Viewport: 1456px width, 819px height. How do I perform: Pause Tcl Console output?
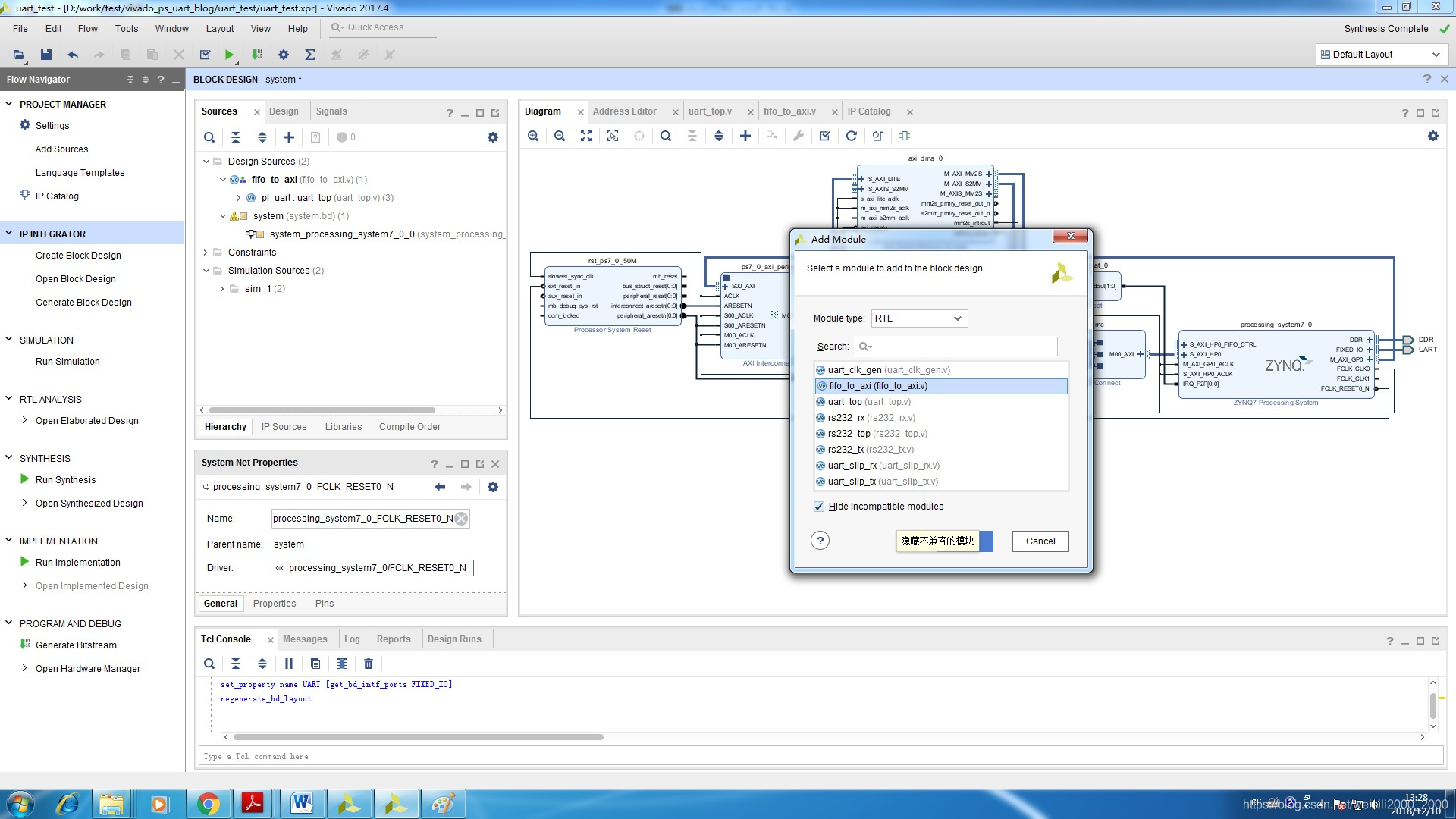(289, 664)
